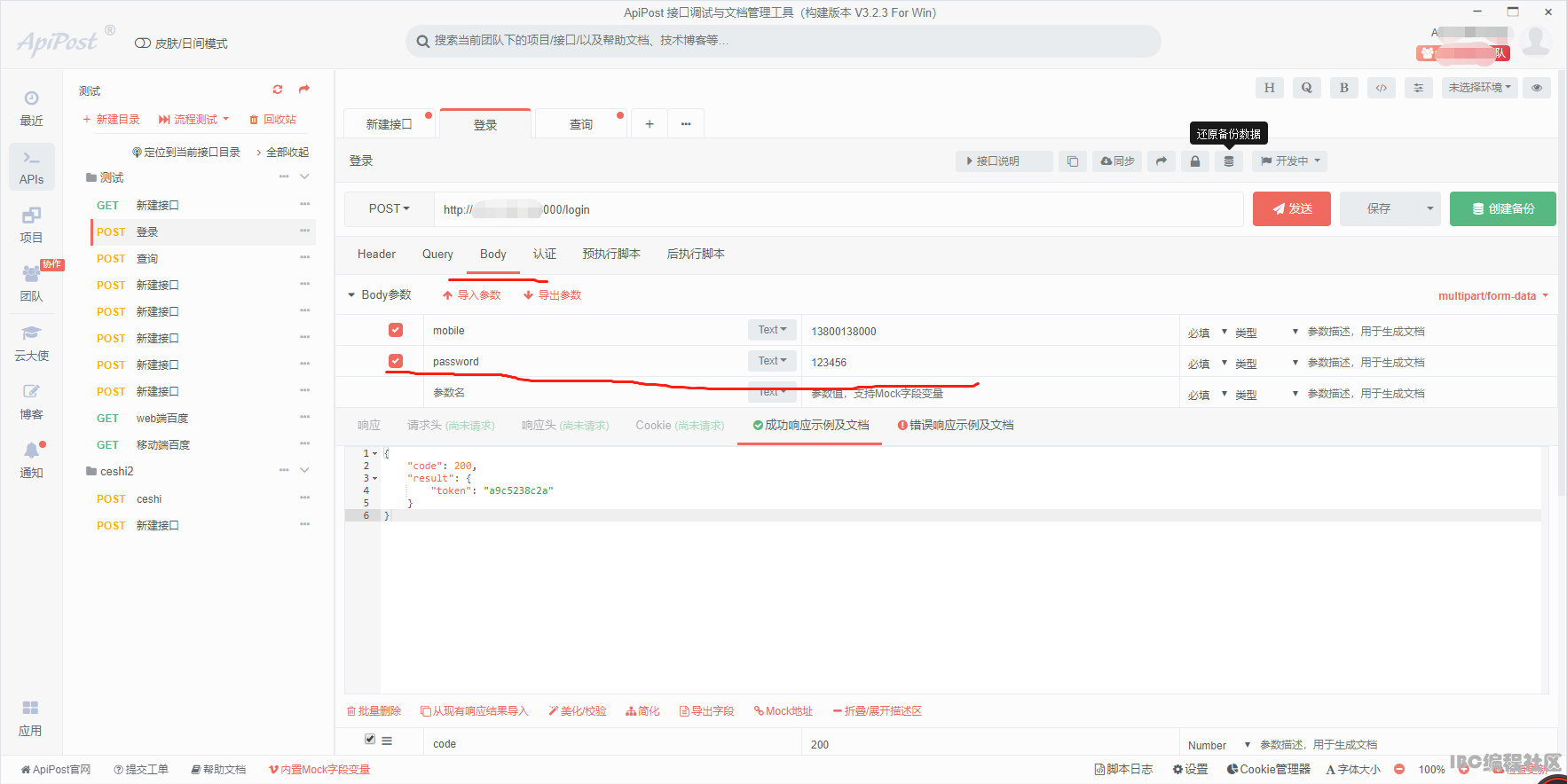Click the red 发送 button
Image resolution: width=1567 pixels, height=784 pixels.
tap(1292, 209)
